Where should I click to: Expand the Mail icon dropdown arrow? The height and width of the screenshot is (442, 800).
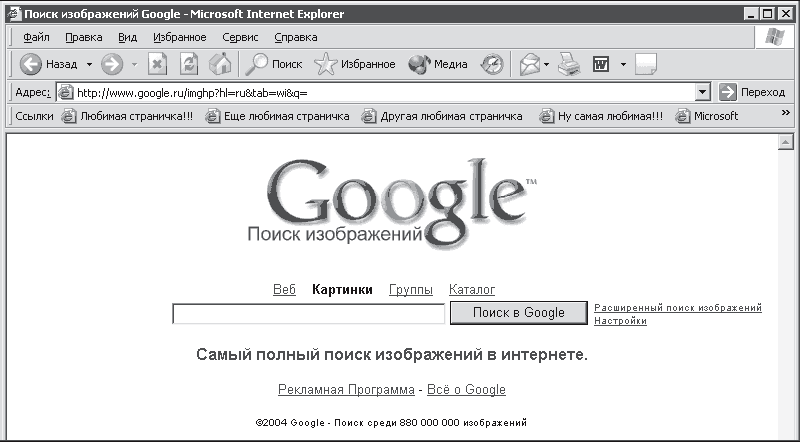coord(546,65)
